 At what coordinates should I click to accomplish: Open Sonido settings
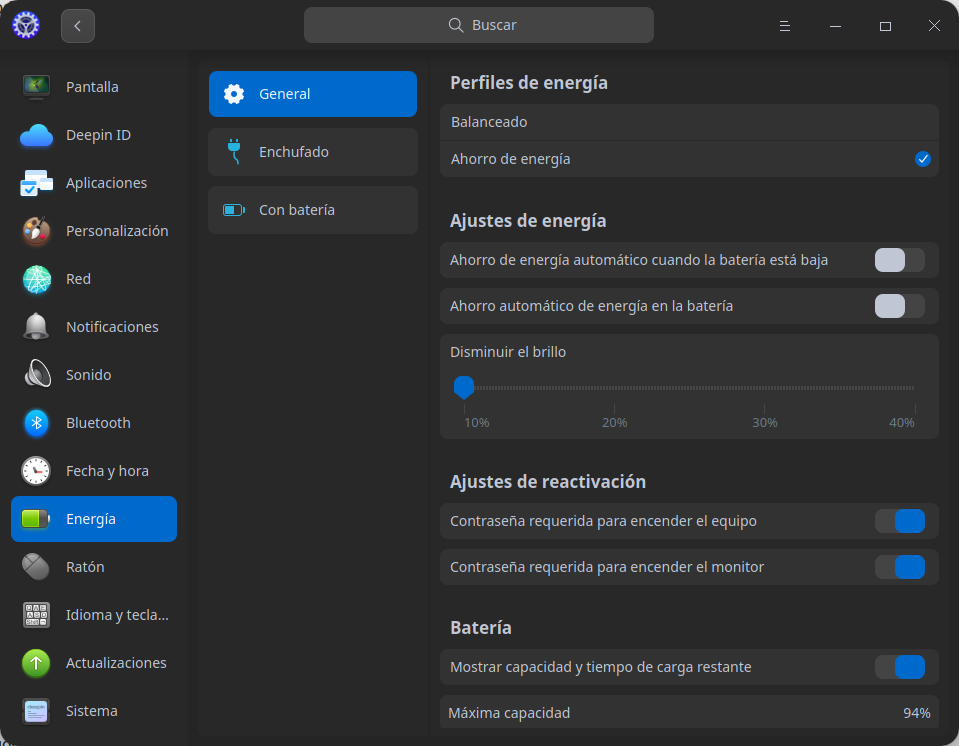[x=94, y=374]
